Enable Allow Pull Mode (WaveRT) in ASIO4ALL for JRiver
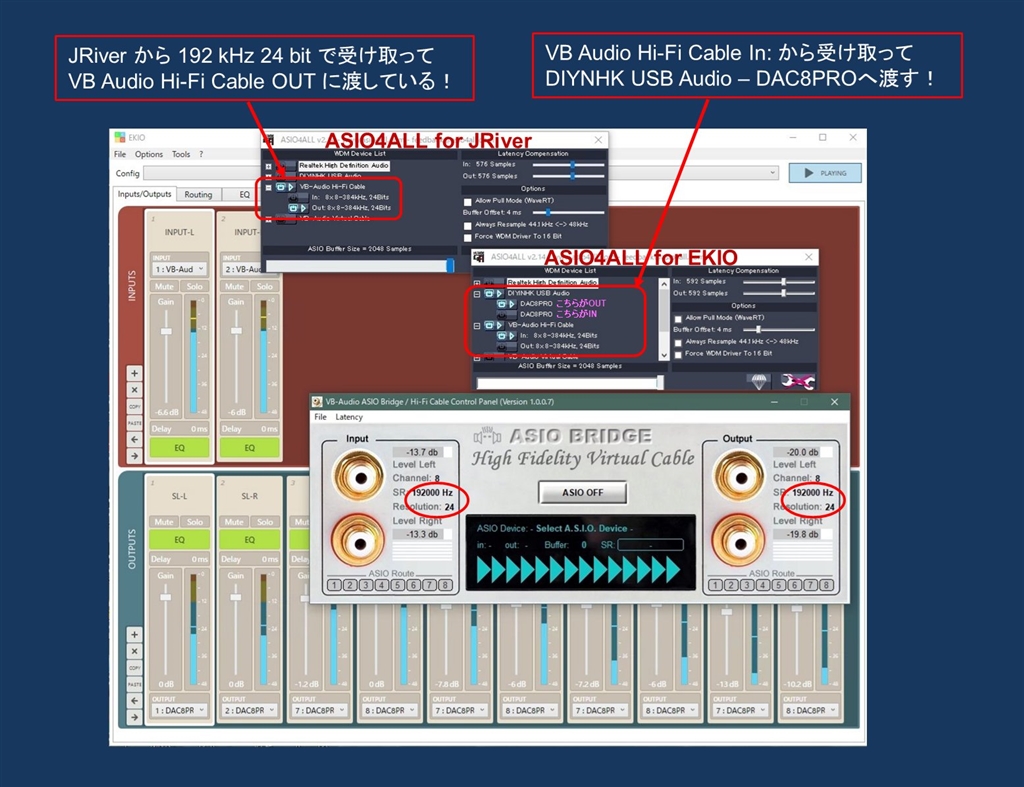 click(468, 202)
